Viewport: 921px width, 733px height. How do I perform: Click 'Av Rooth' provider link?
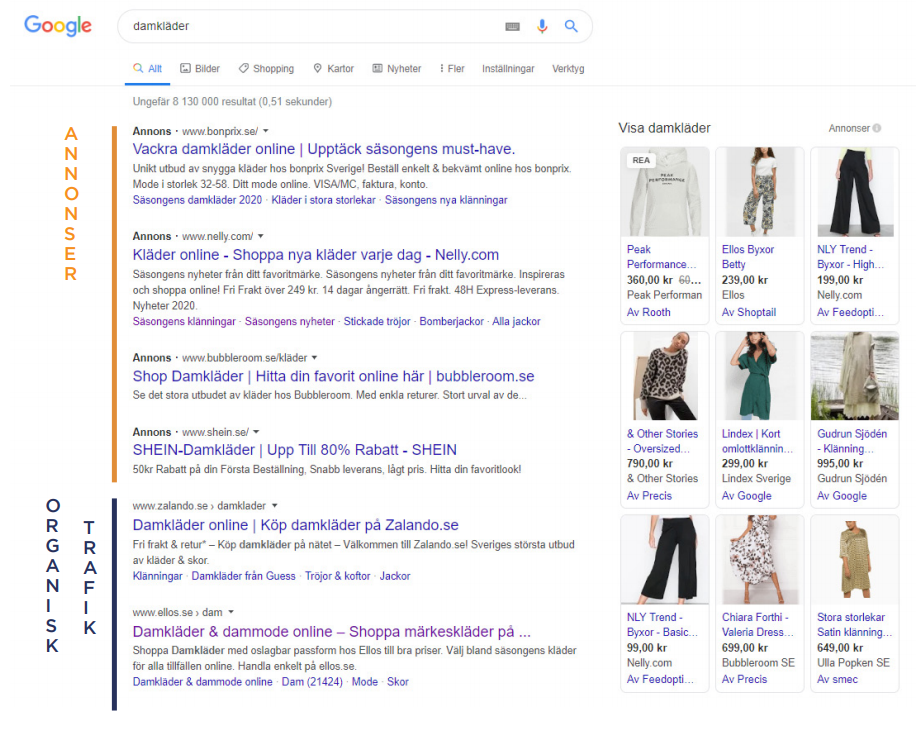(648, 312)
